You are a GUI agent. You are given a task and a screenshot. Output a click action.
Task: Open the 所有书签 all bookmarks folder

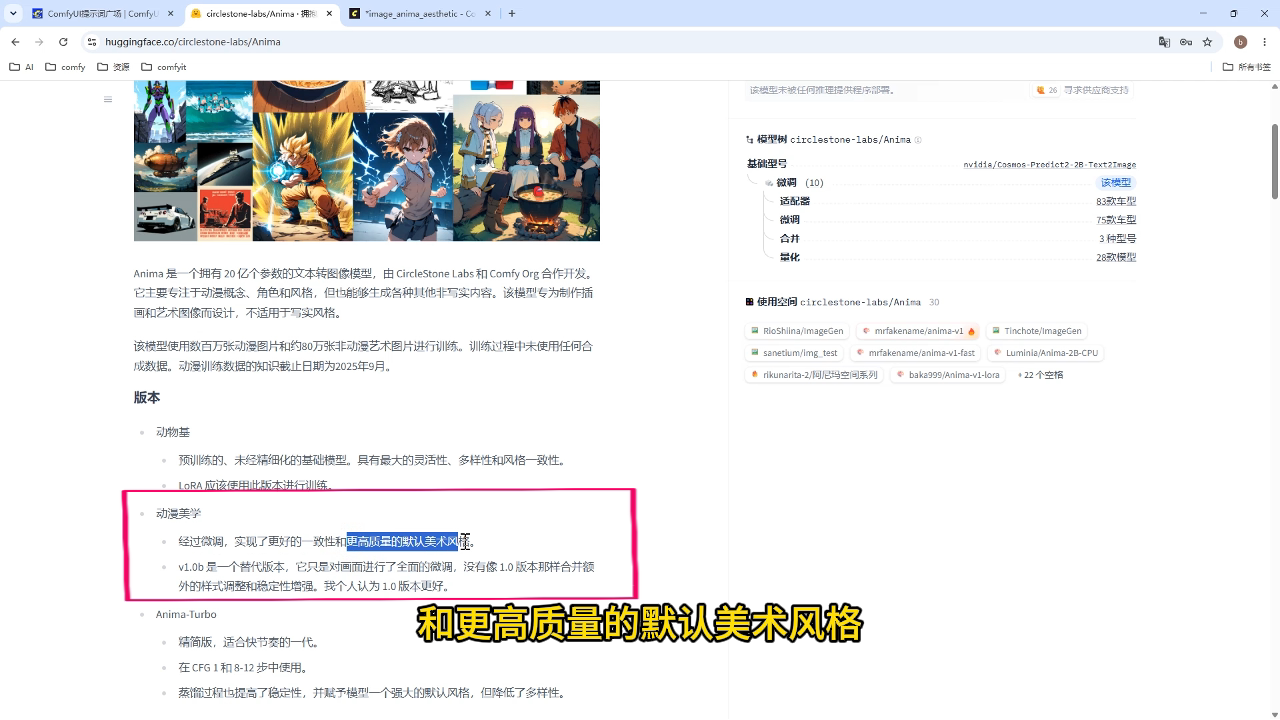1247,67
